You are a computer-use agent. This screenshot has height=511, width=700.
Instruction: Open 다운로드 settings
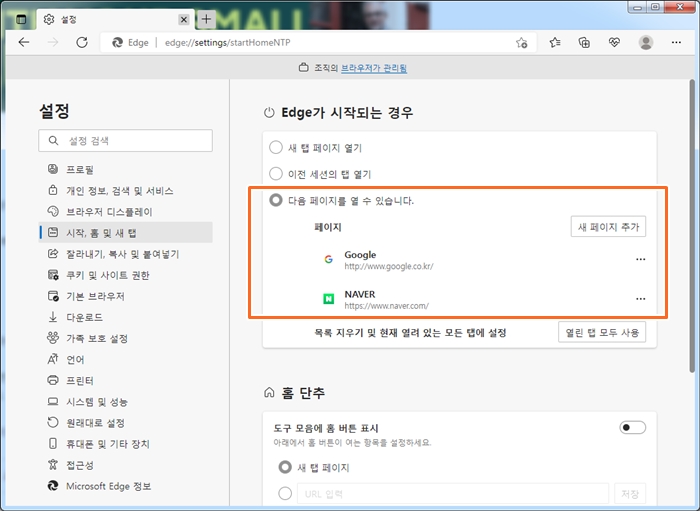pyautogui.click(x=125, y=317)
